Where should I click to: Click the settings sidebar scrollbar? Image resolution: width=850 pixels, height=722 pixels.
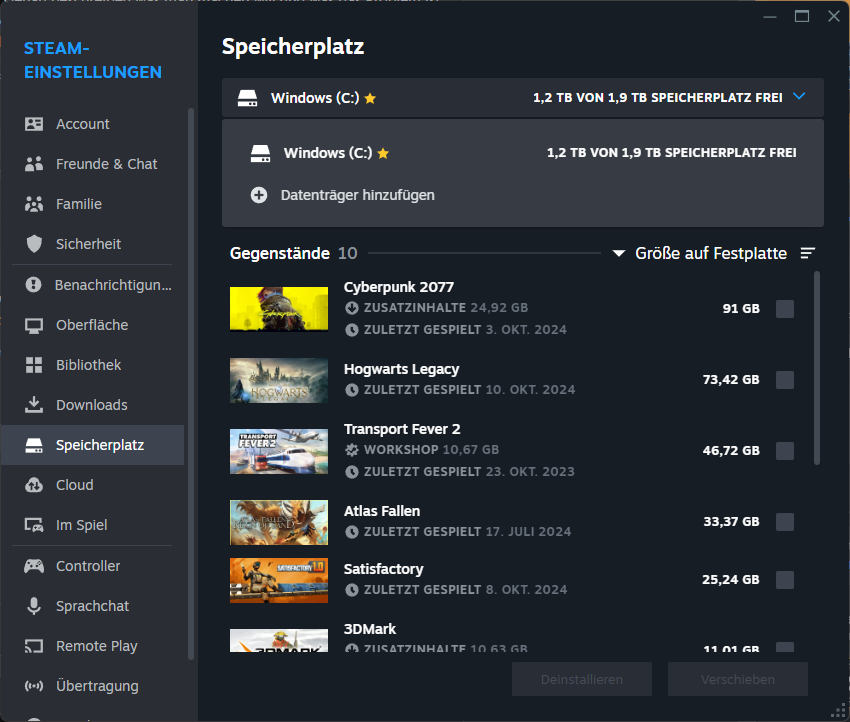point(191,384)
